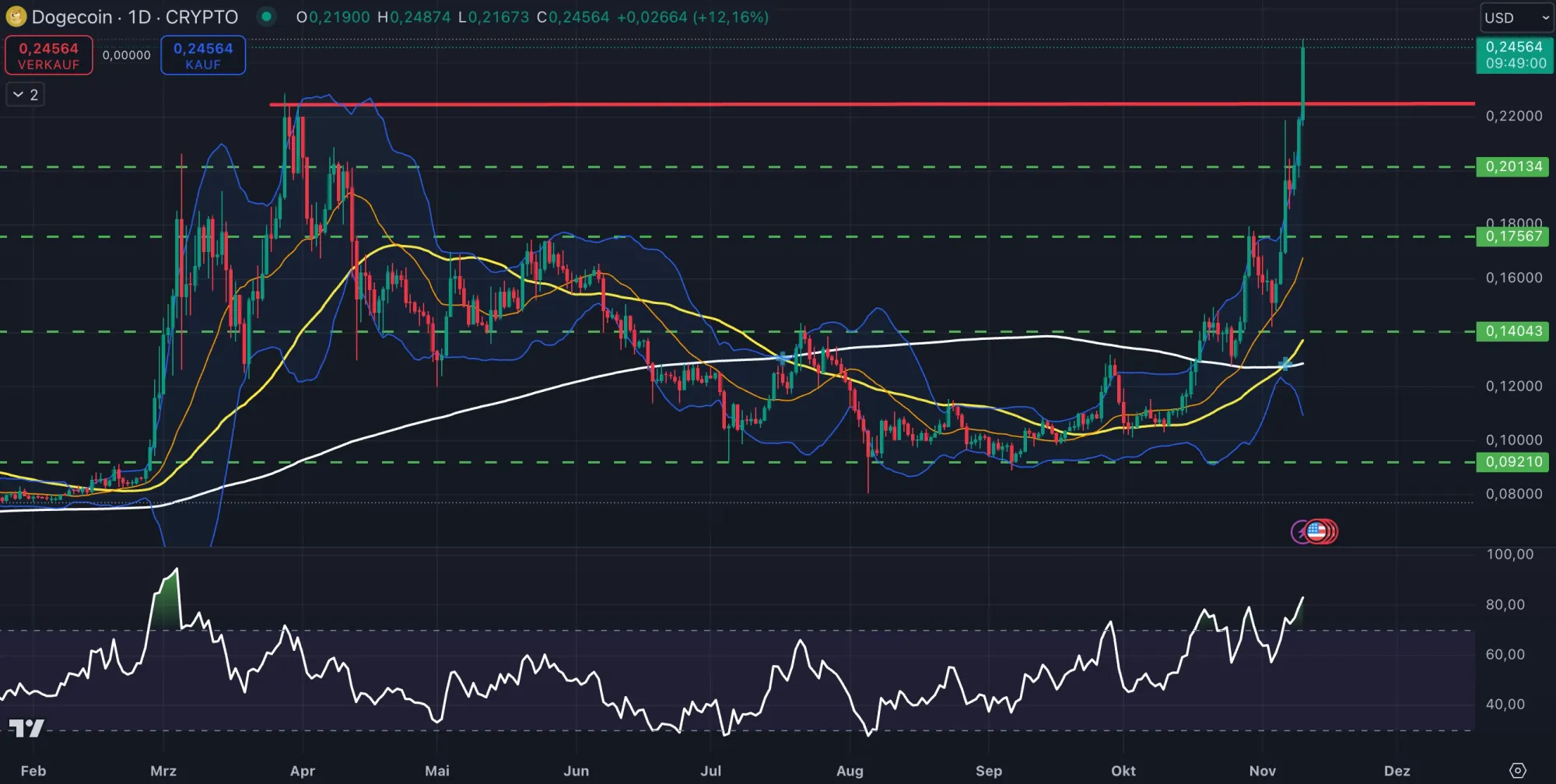Click the current price label with countdown
The height and width of the screenshot is (784, 1556).
pos(1515,55)
